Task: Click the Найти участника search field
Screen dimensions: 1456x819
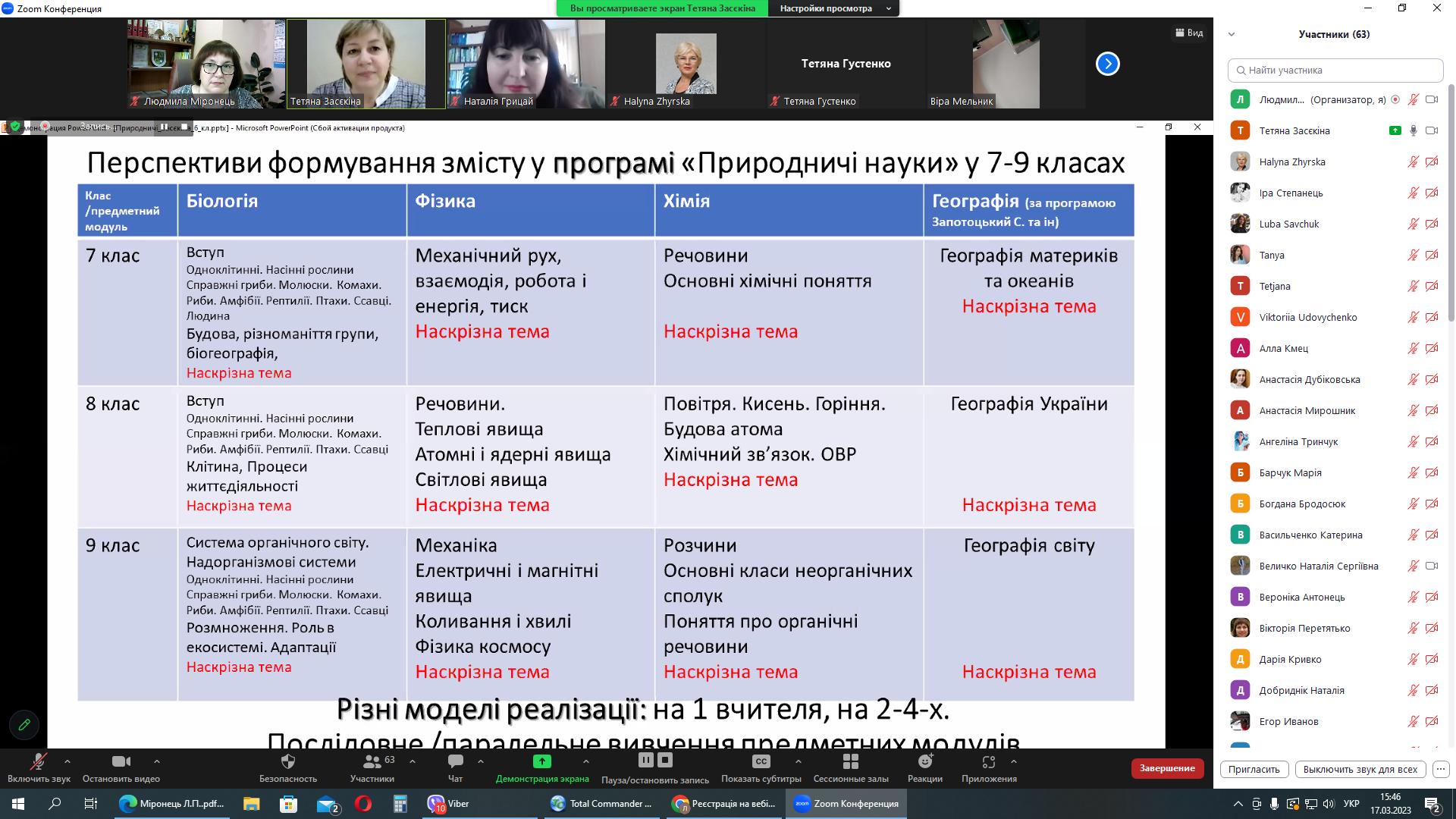Action: coord(1335,70)
